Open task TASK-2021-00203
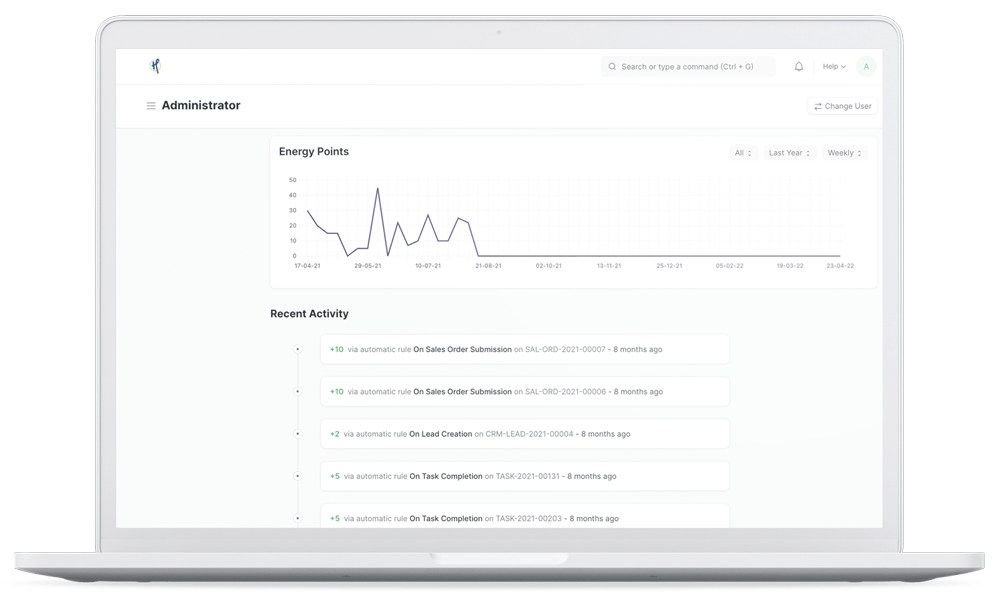This screenshot has width=1000, height=616. click(x=529, y=519)
